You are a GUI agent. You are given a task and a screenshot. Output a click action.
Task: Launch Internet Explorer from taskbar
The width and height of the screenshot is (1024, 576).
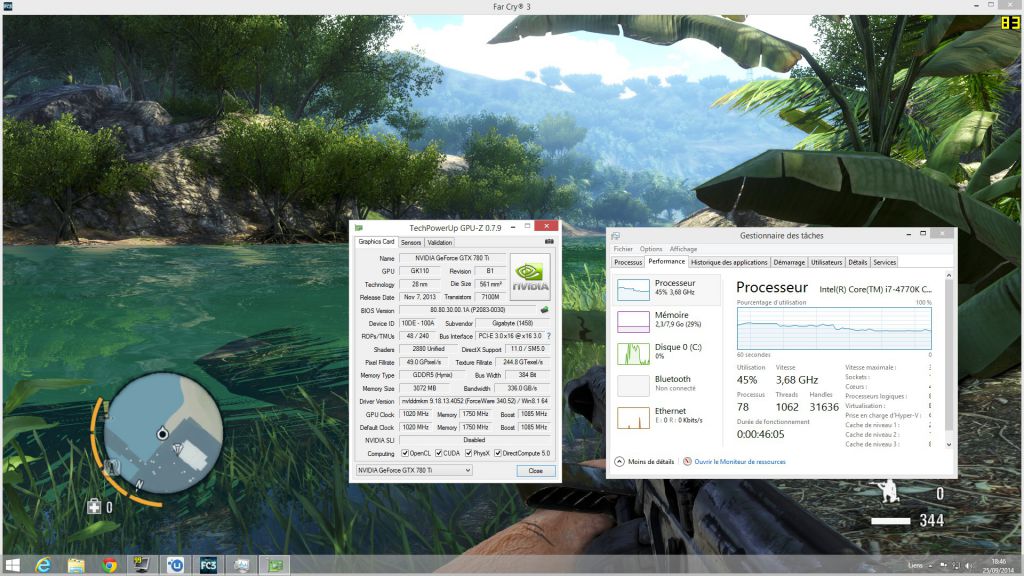tap(43, 566)
